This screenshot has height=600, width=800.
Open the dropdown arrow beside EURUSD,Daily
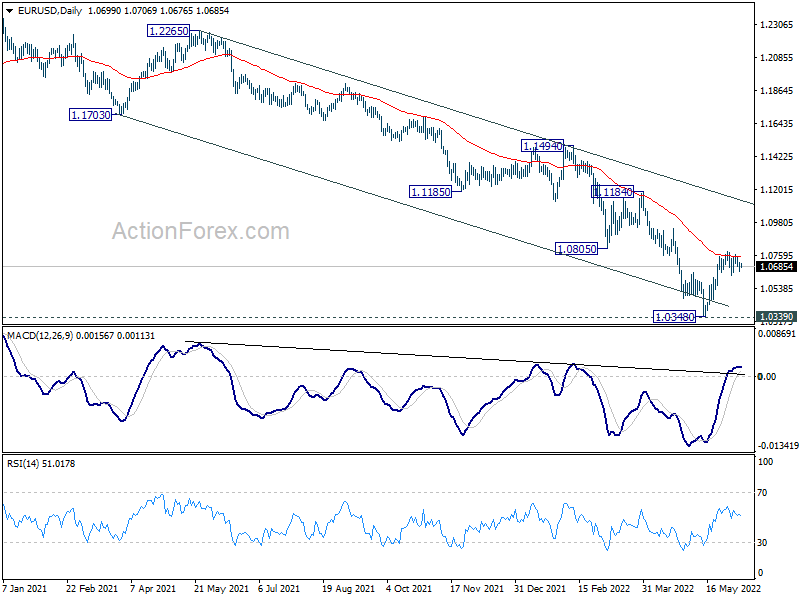click(9, 11)
